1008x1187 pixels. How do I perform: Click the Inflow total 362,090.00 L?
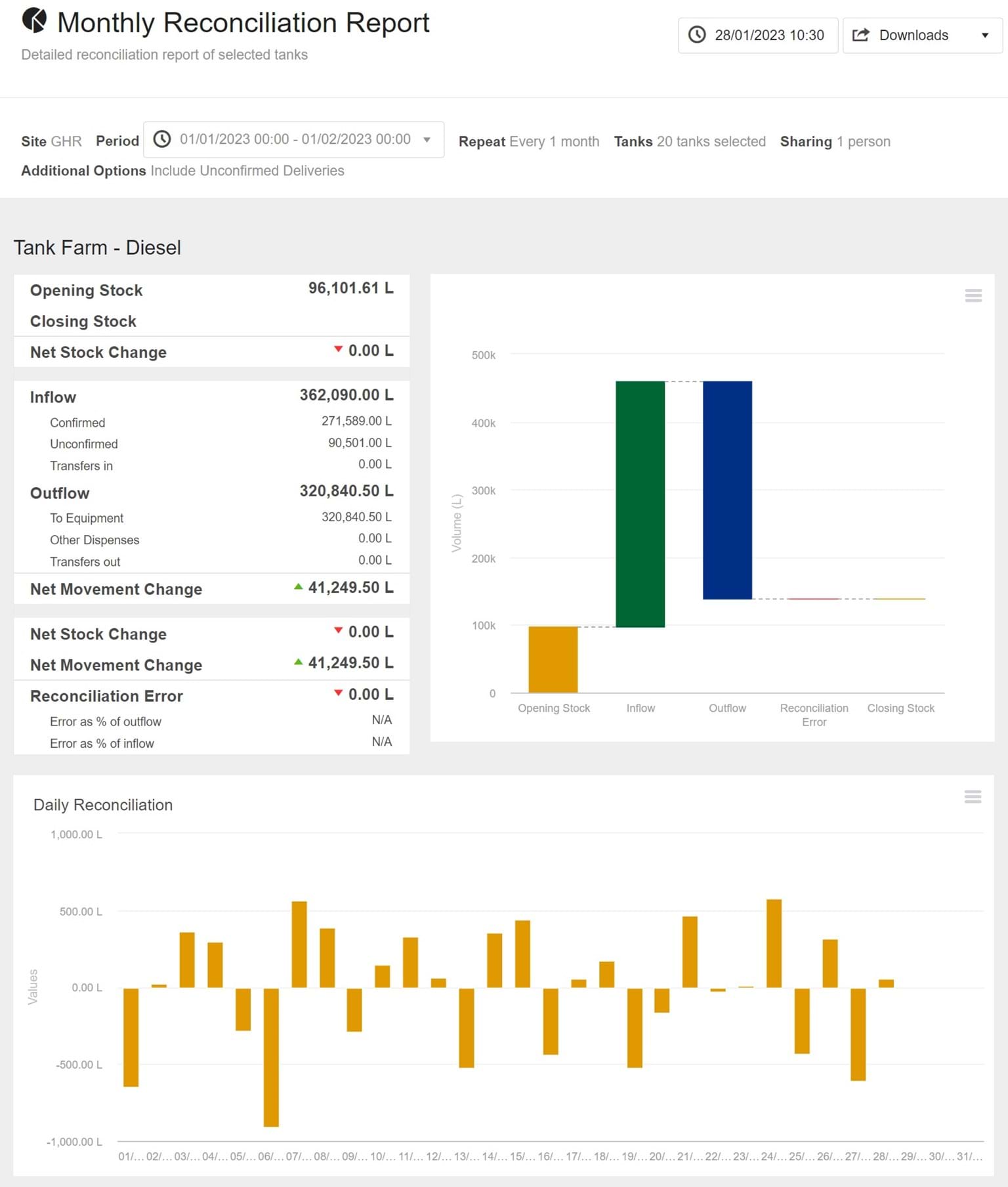pyautogui.click(x=346, y=395)
